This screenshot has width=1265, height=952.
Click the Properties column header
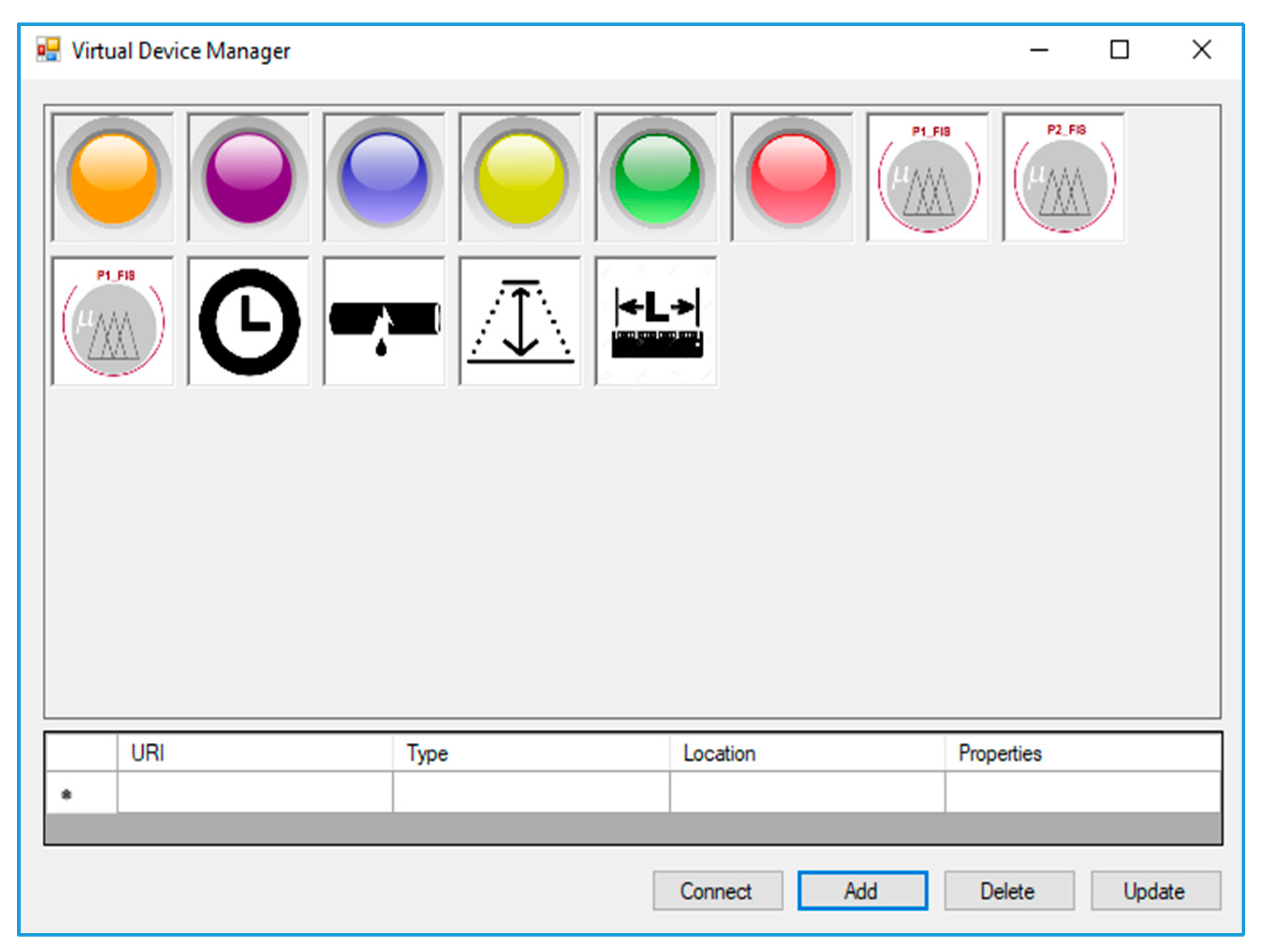1082,753
